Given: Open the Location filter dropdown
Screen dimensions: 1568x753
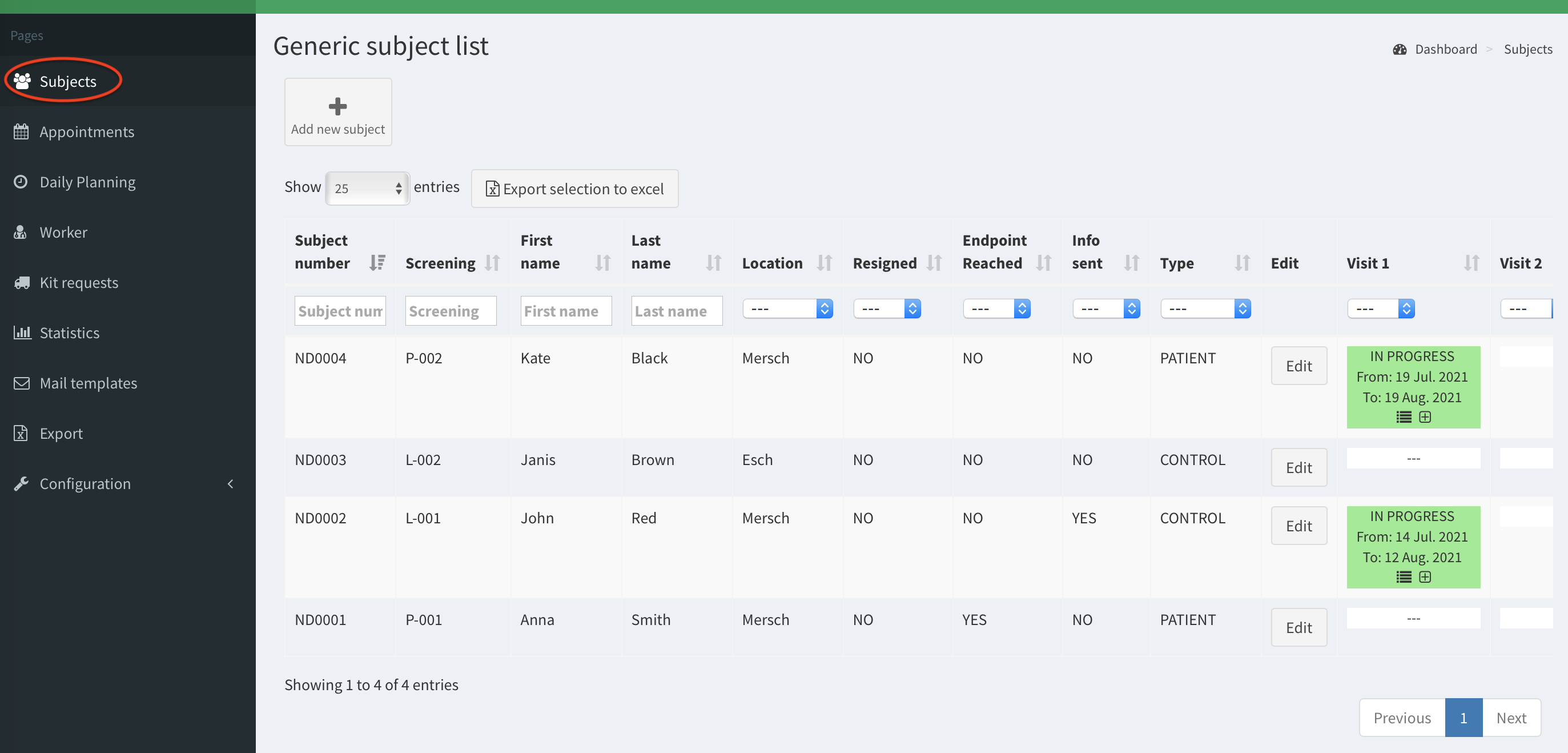Looking at the screenshot, I should point(787,309).
